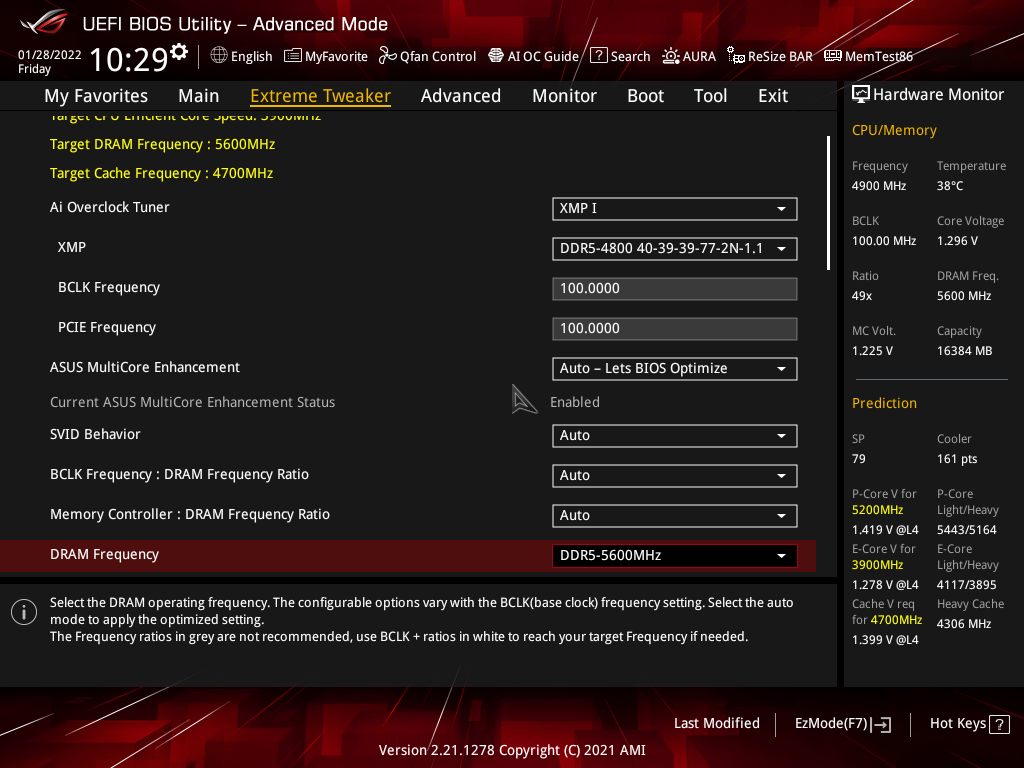This screenshot has height=768, width=1024.
Task: Click the ROG logo
Action: tap(44, 22)
